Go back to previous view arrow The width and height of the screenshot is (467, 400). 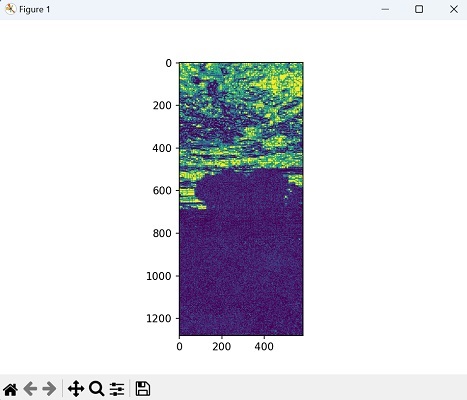[x=30, y=389]
